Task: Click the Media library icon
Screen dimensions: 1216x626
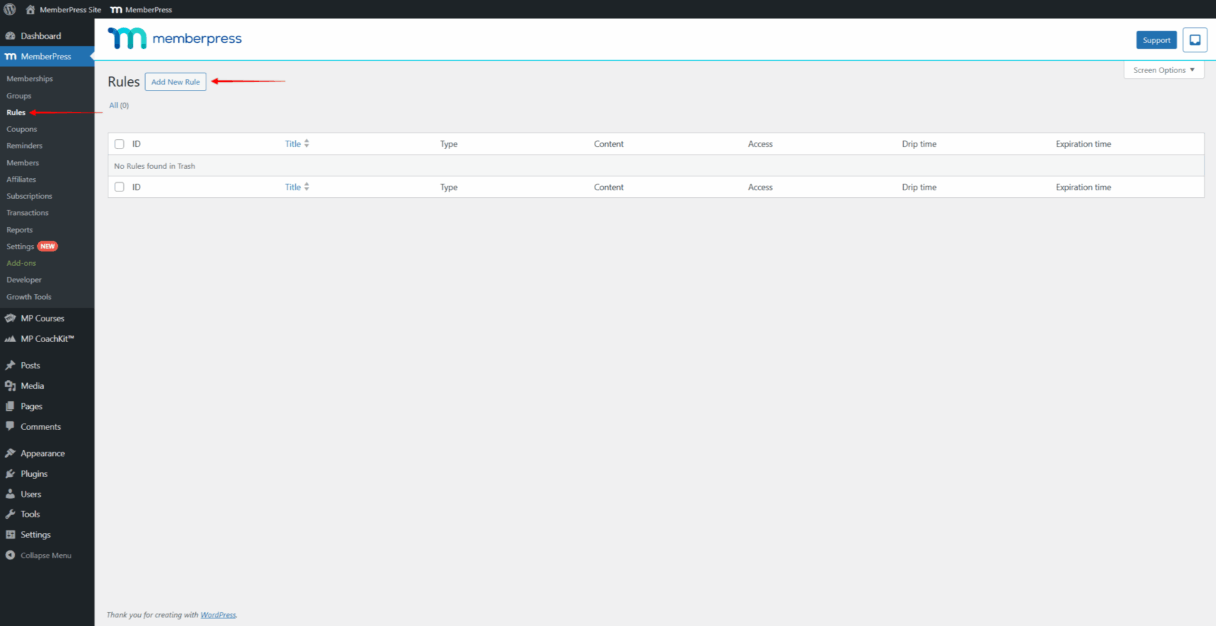Action: [10, 386]
